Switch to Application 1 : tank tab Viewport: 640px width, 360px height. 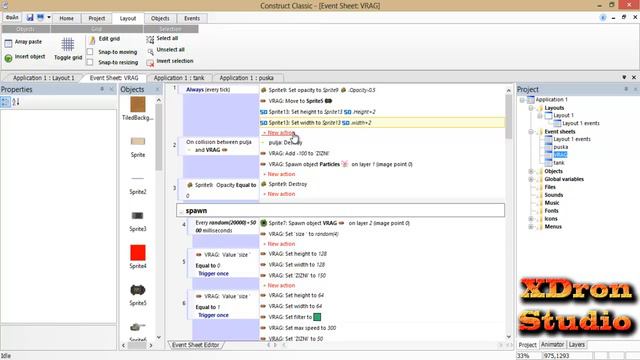click(x=179, y=78)
